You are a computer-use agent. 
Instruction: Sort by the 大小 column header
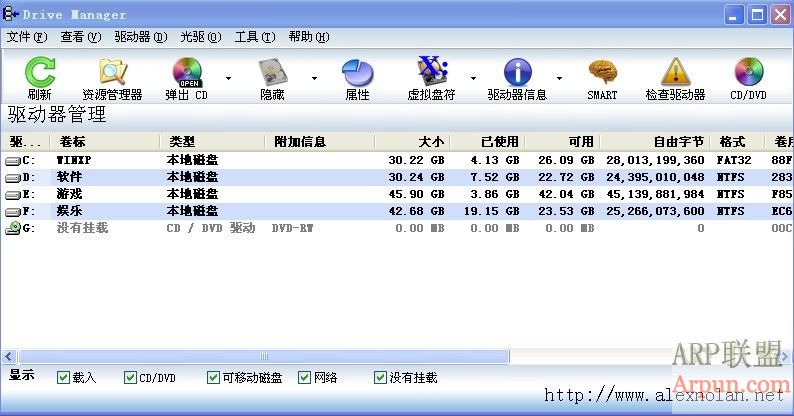[x=412, y=142]
